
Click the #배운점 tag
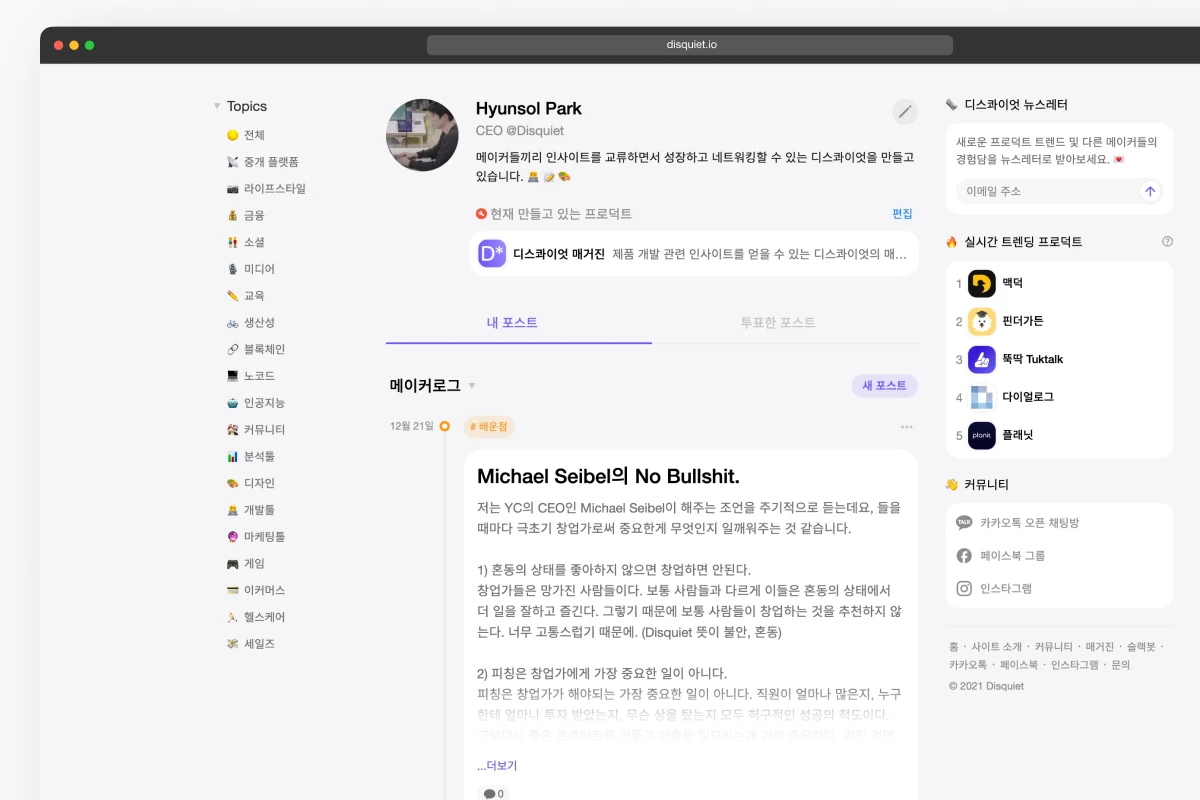[489, 427]
